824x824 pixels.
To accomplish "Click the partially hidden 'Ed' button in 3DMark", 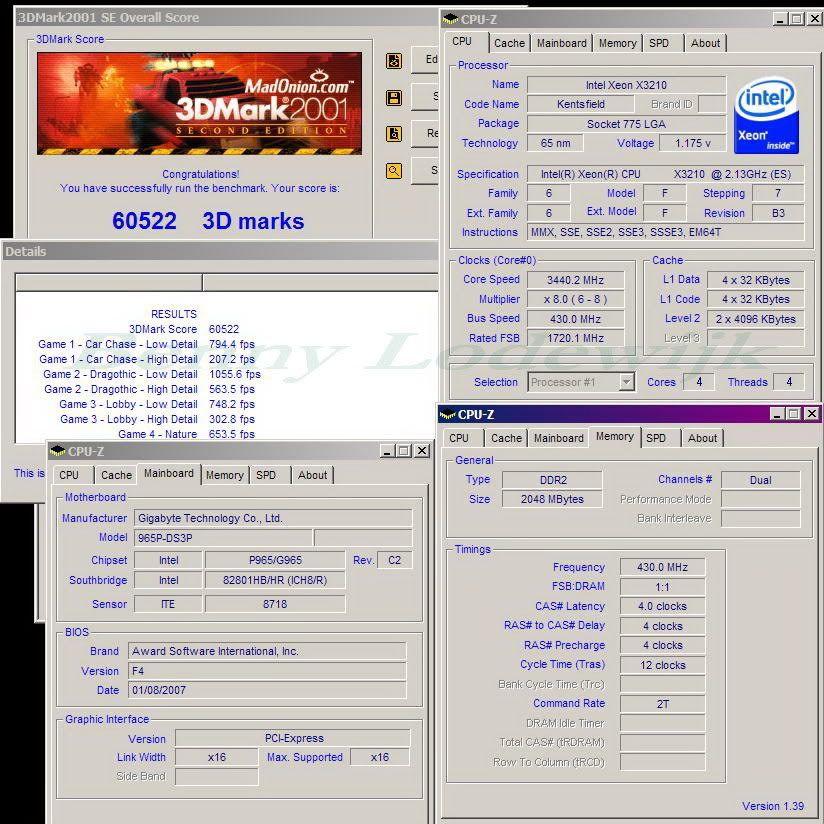I will pos(426,59).
